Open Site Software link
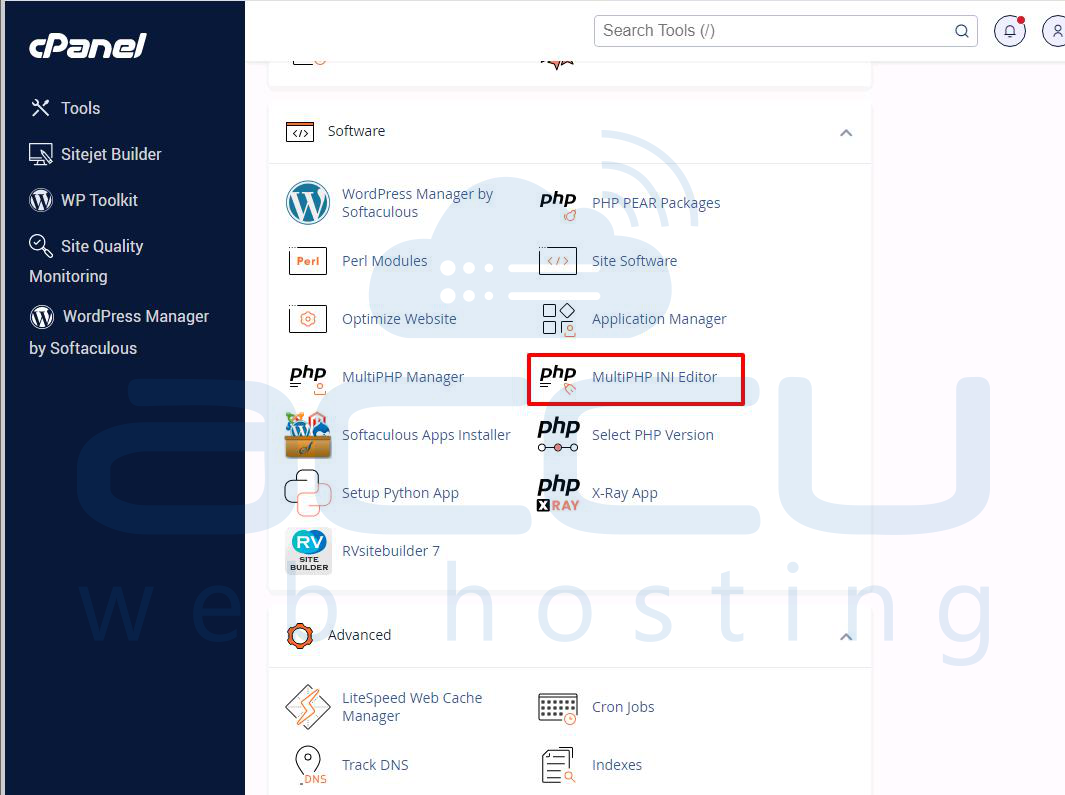This screenshot has height=795, width=1065. (x=634, y=261)
